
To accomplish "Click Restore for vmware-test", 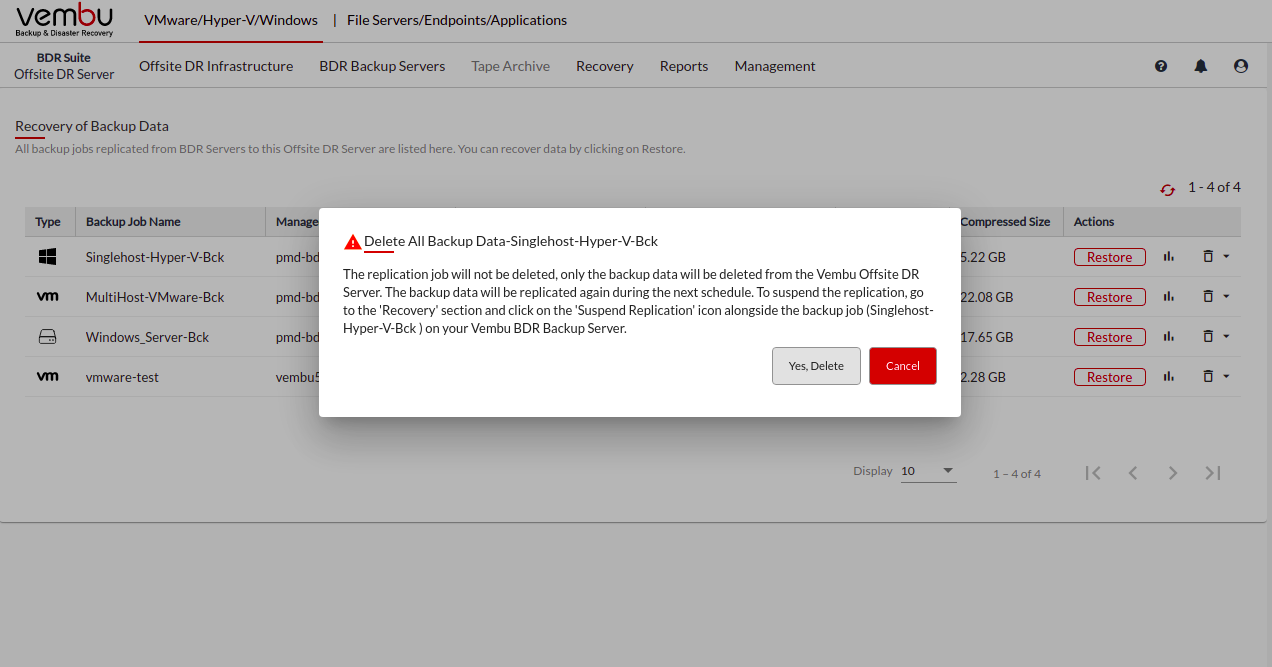I will [1109, 377].
